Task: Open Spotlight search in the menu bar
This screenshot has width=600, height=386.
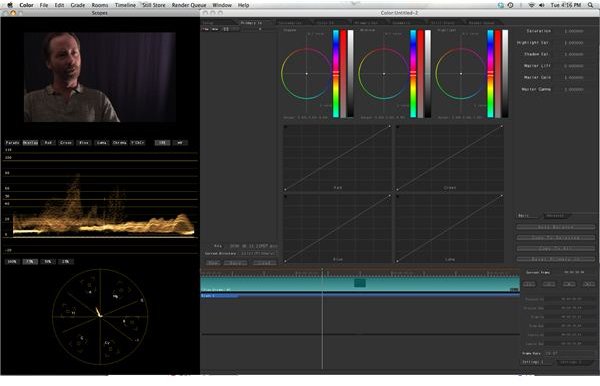Action: pos(590,5)
